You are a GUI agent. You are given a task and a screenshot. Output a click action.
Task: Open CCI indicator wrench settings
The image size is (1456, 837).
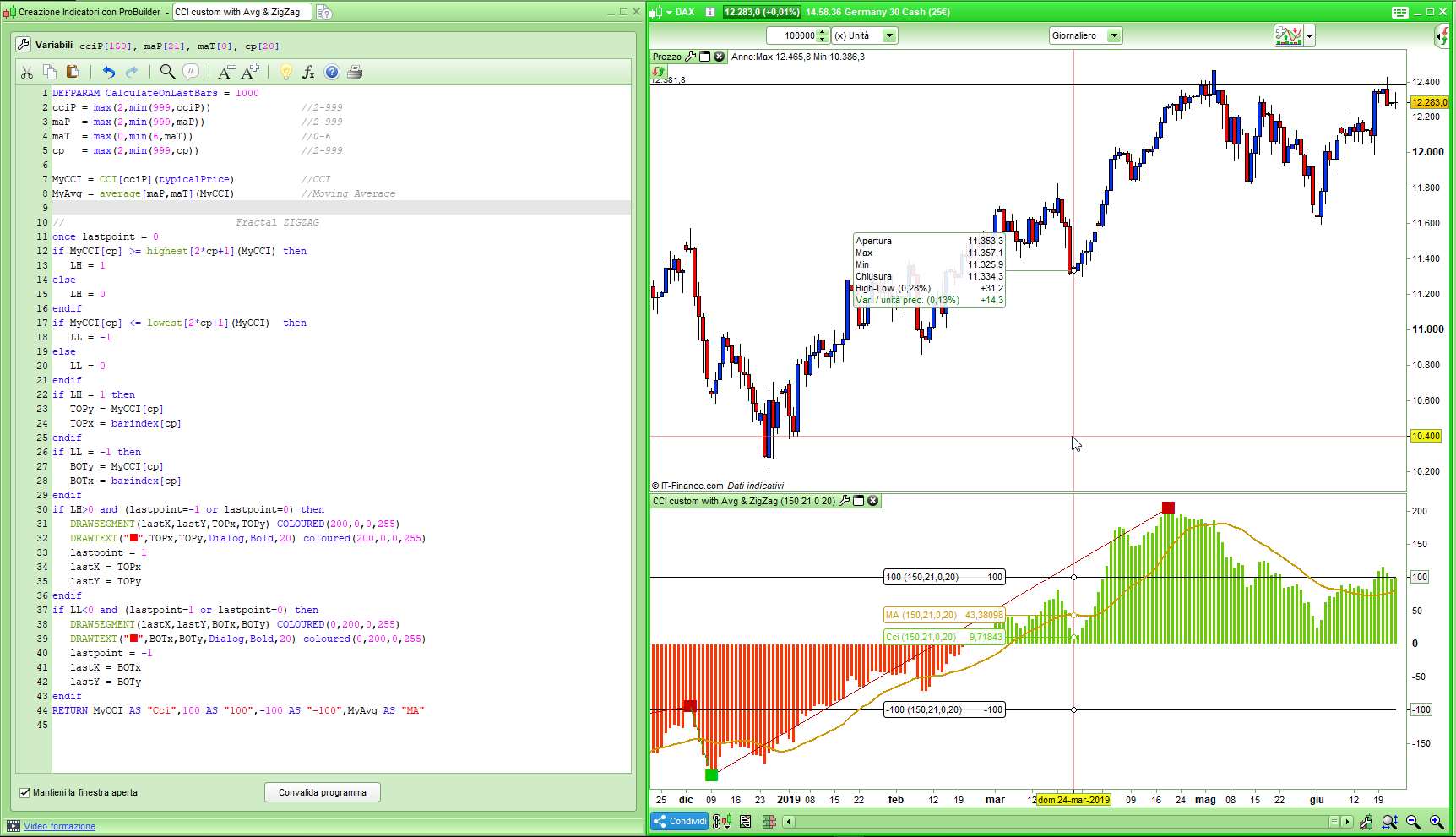(844, 501)
